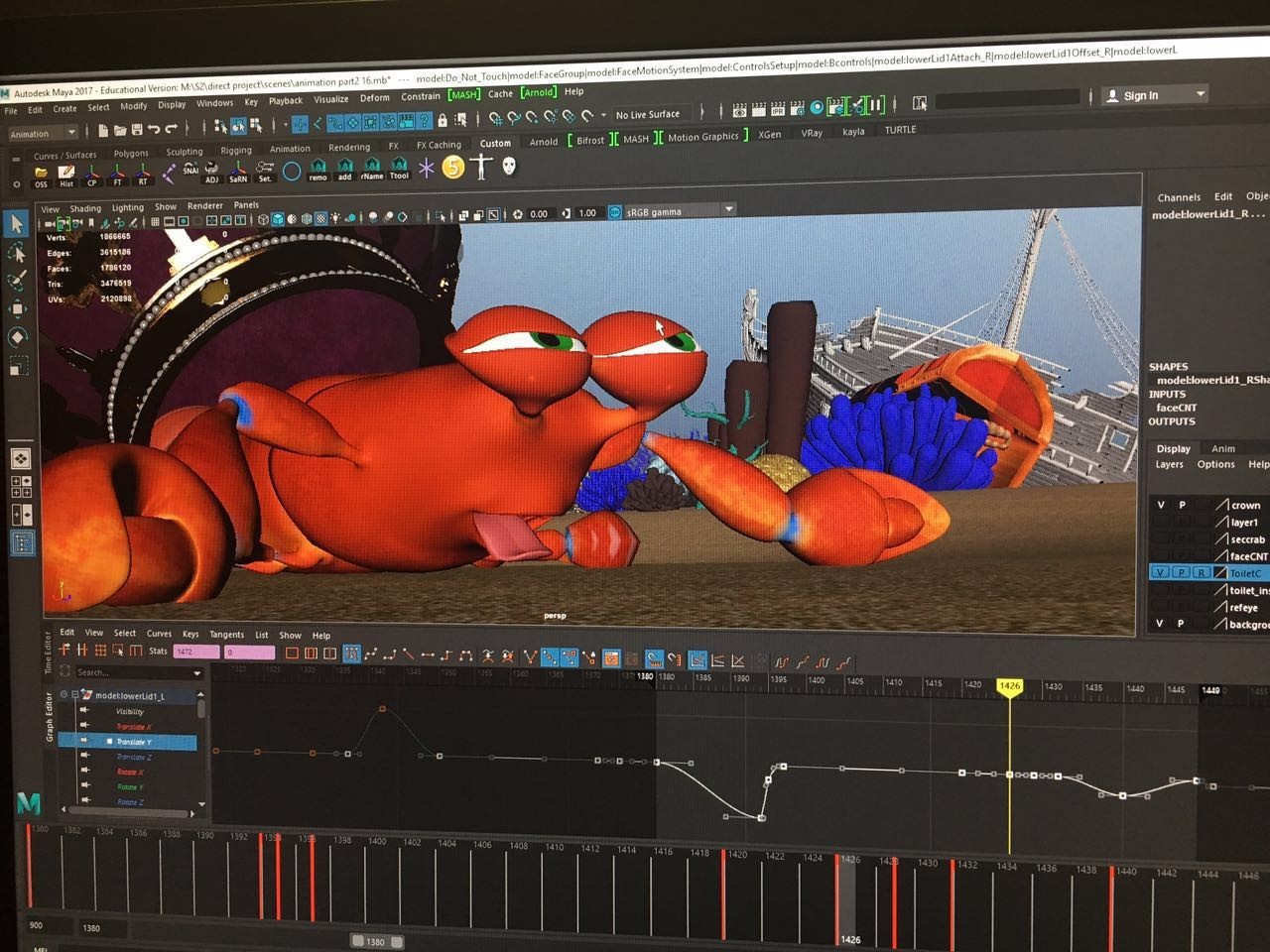1270x952 pixels.
Task: Toggle the R box on ToiletC layer
Action: click(x=1200, y=573)
